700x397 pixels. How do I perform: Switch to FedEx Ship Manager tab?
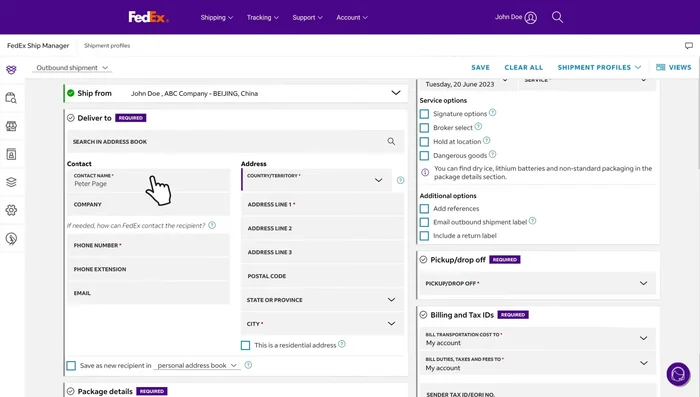point(38,46)
